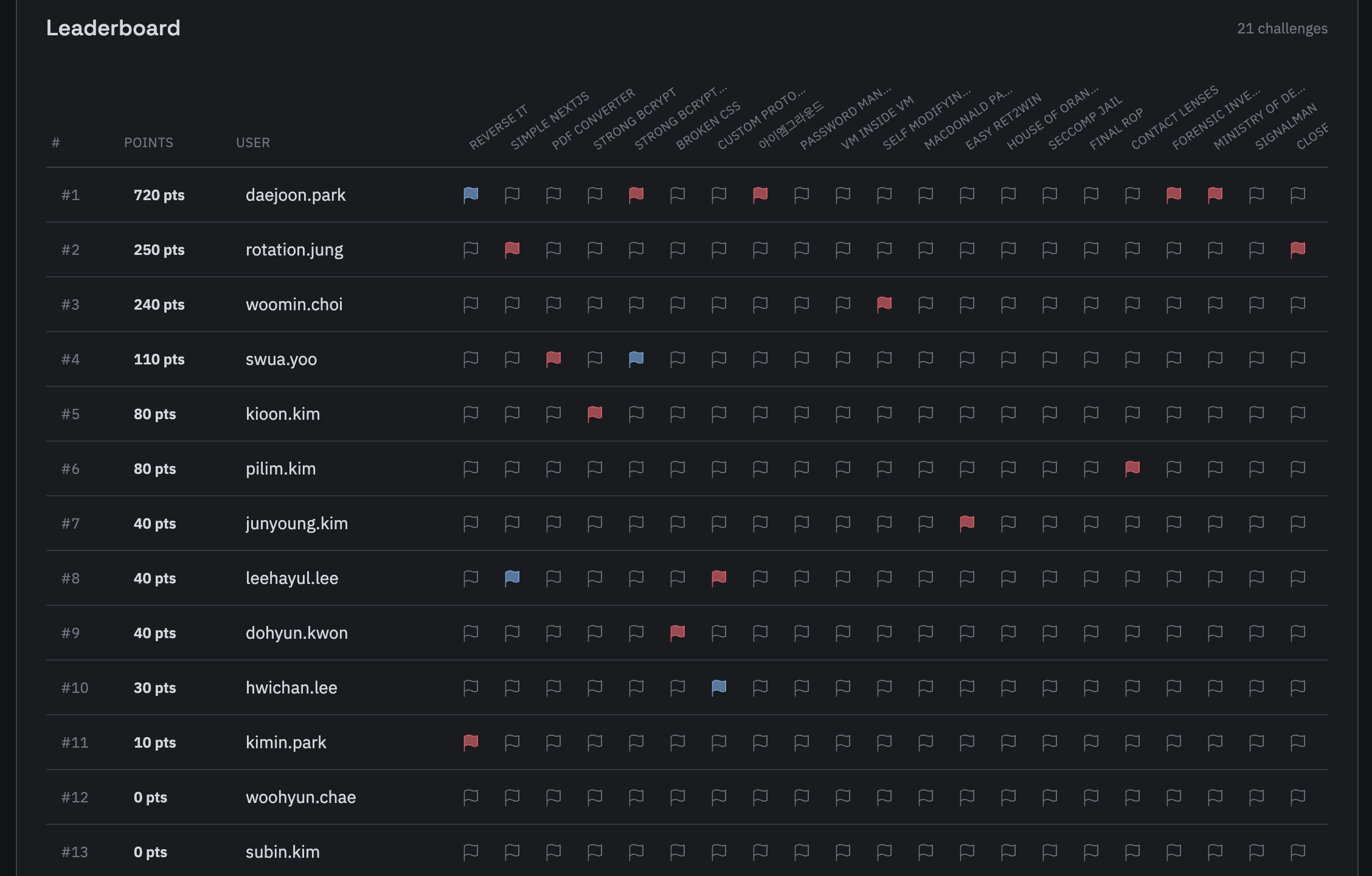Viewport: 1372px width, 876px height.
Task: Click leehayul.lee's blue SIMPLE NEXTJS flag
Action: [x=513, y=578]
